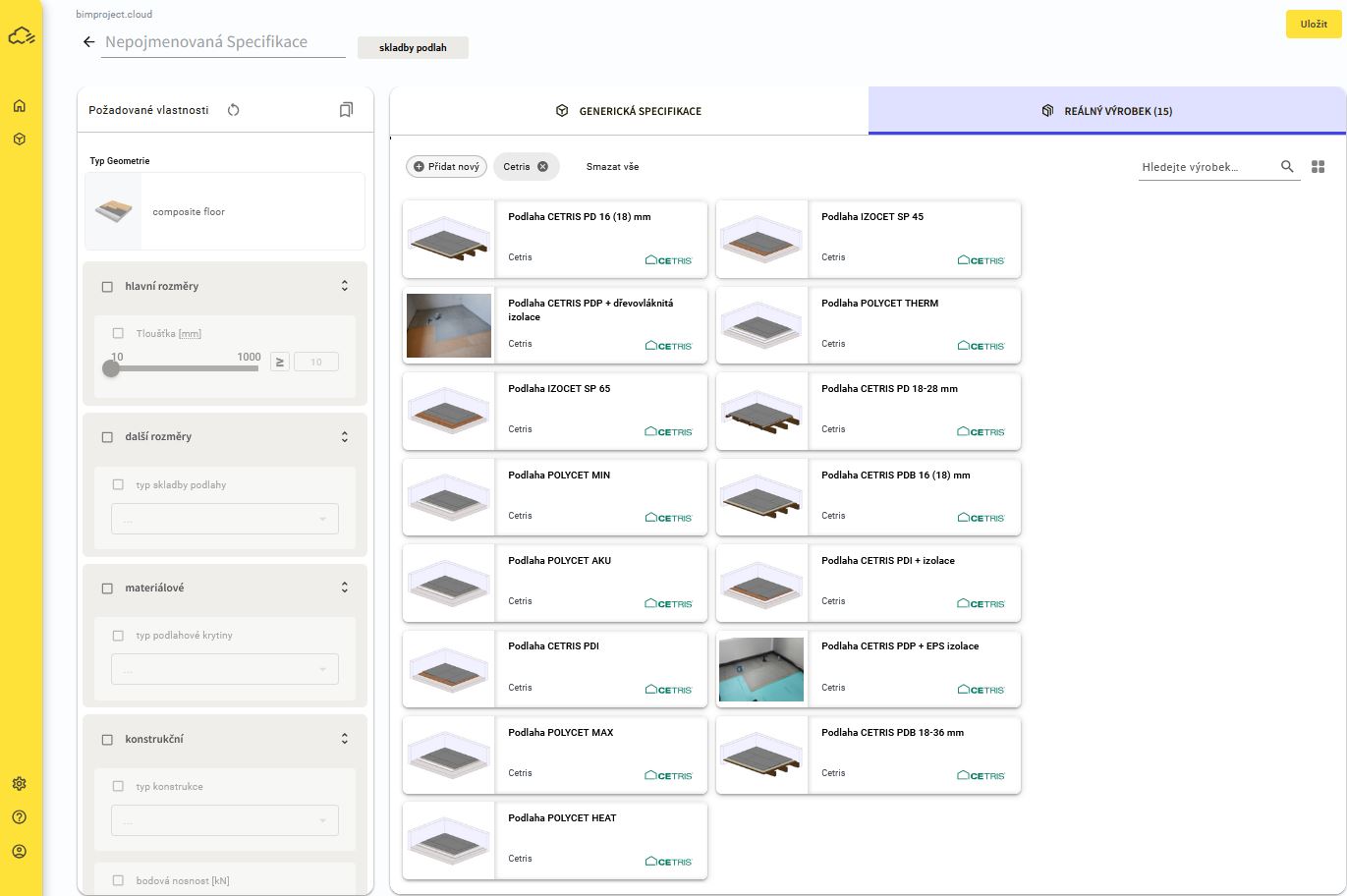
Task: Open the help question mark icon
Action: (20, 817)
